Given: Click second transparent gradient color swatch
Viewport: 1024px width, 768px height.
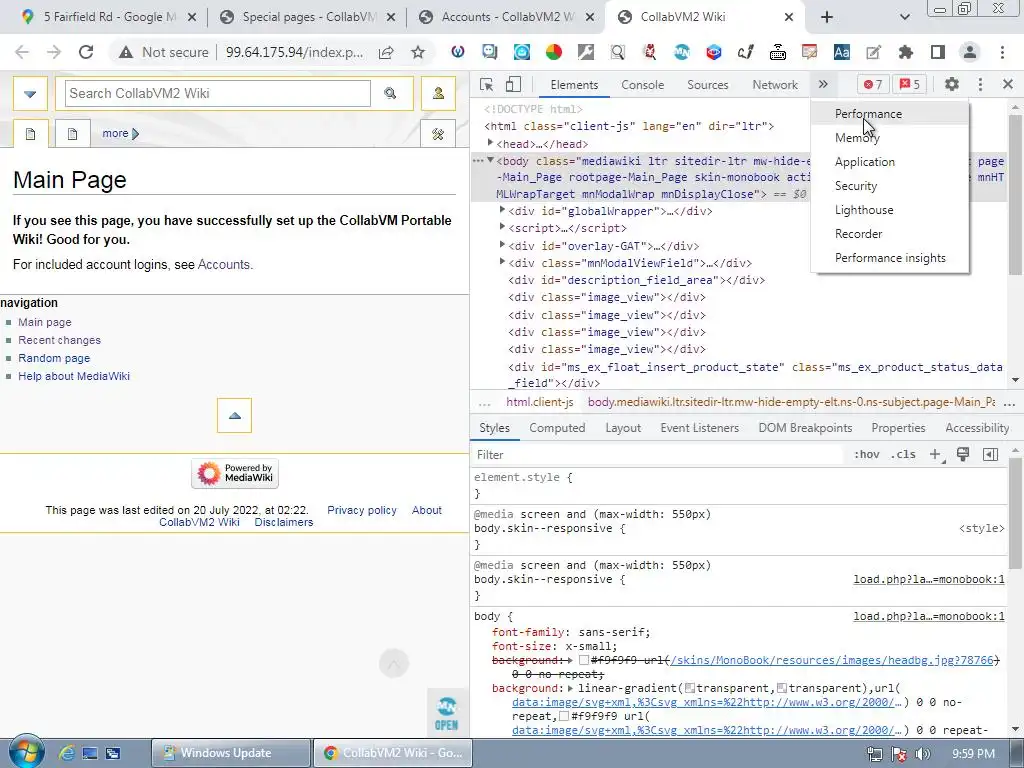Looking at the screenshot, I should [782, 688].
